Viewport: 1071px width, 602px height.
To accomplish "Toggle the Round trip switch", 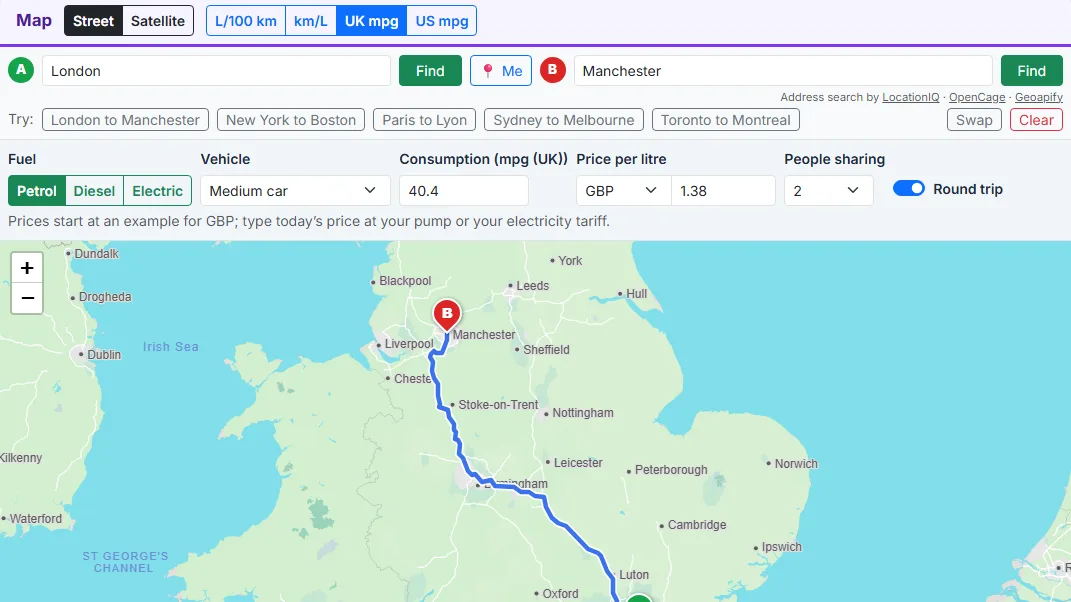I will coord(908,189).
